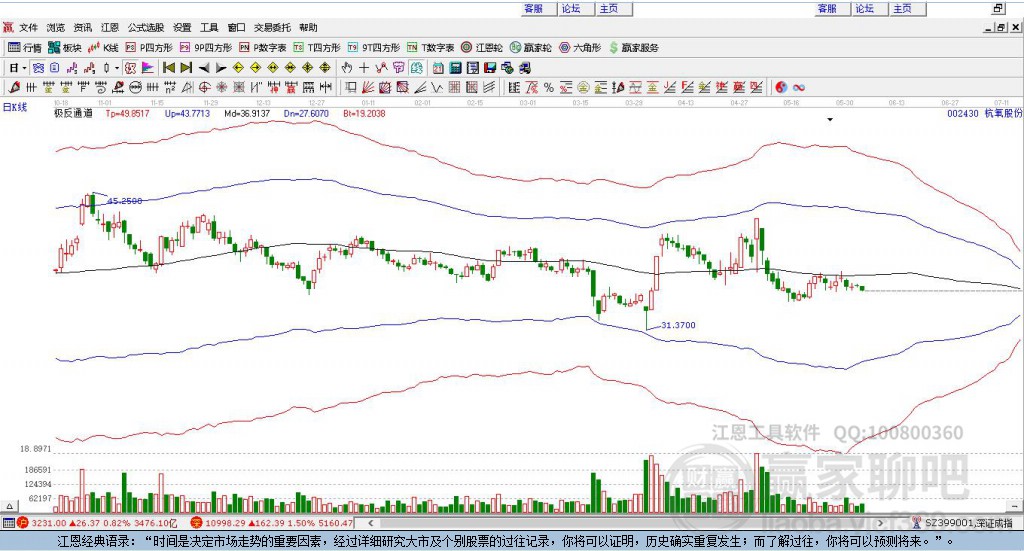This screenshot has width=1024, height=551.
Task: Toggle the 权 adjustment icon
Action: (130, 68)
